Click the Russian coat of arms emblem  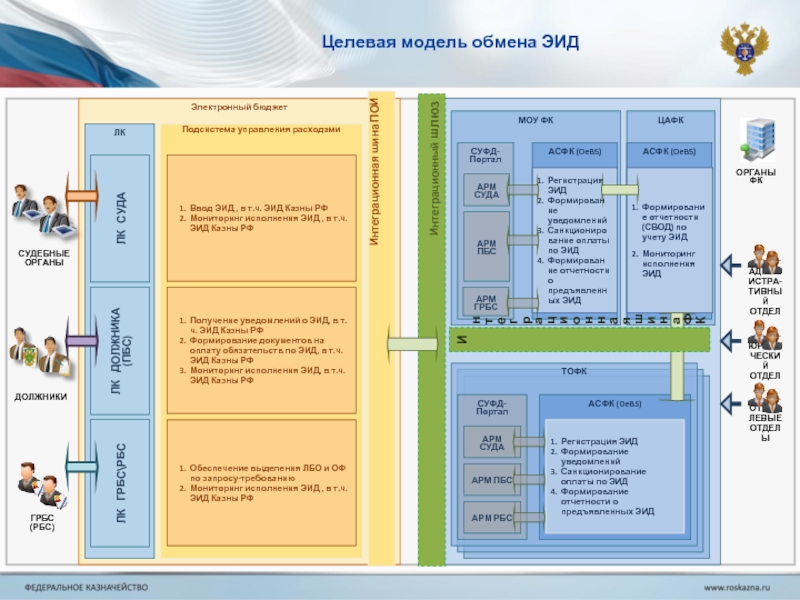click(745, 48)
